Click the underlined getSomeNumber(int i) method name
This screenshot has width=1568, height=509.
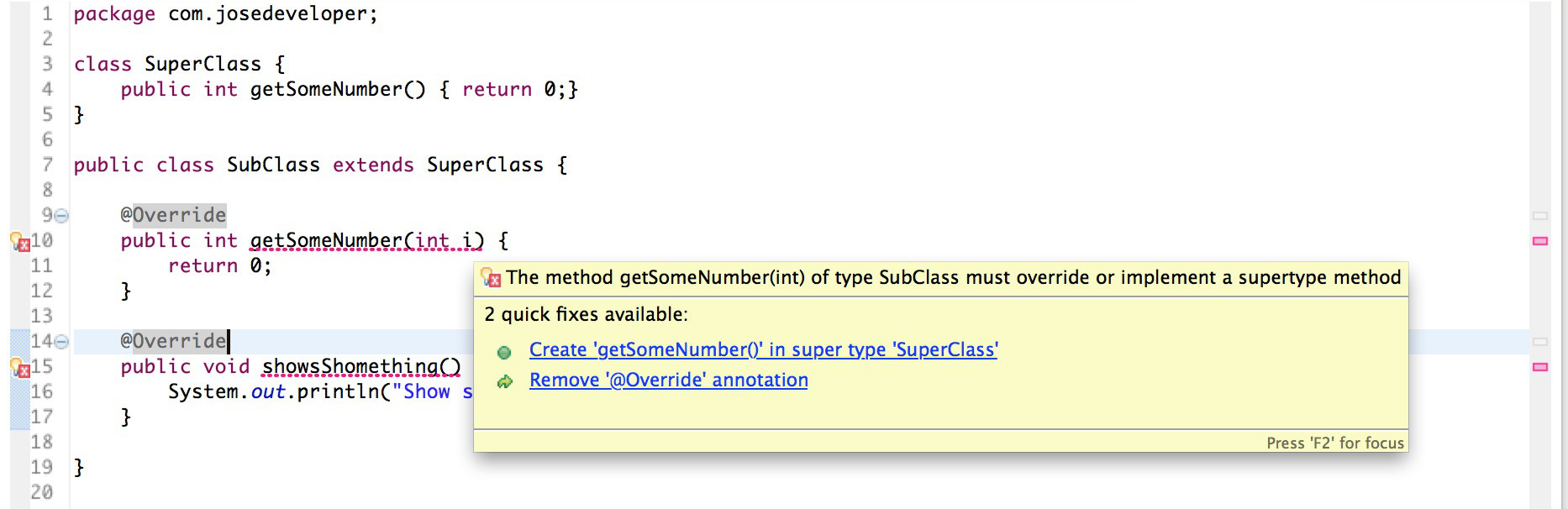pos(367,240)
